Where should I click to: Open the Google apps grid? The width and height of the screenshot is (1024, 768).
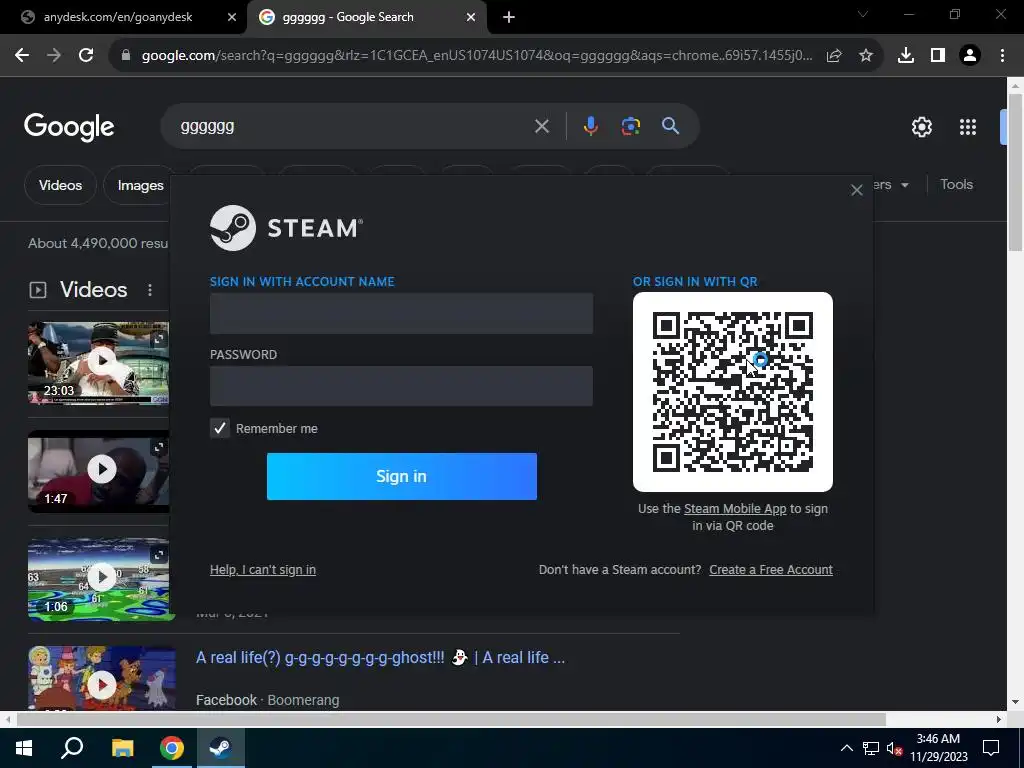point(968,127)
